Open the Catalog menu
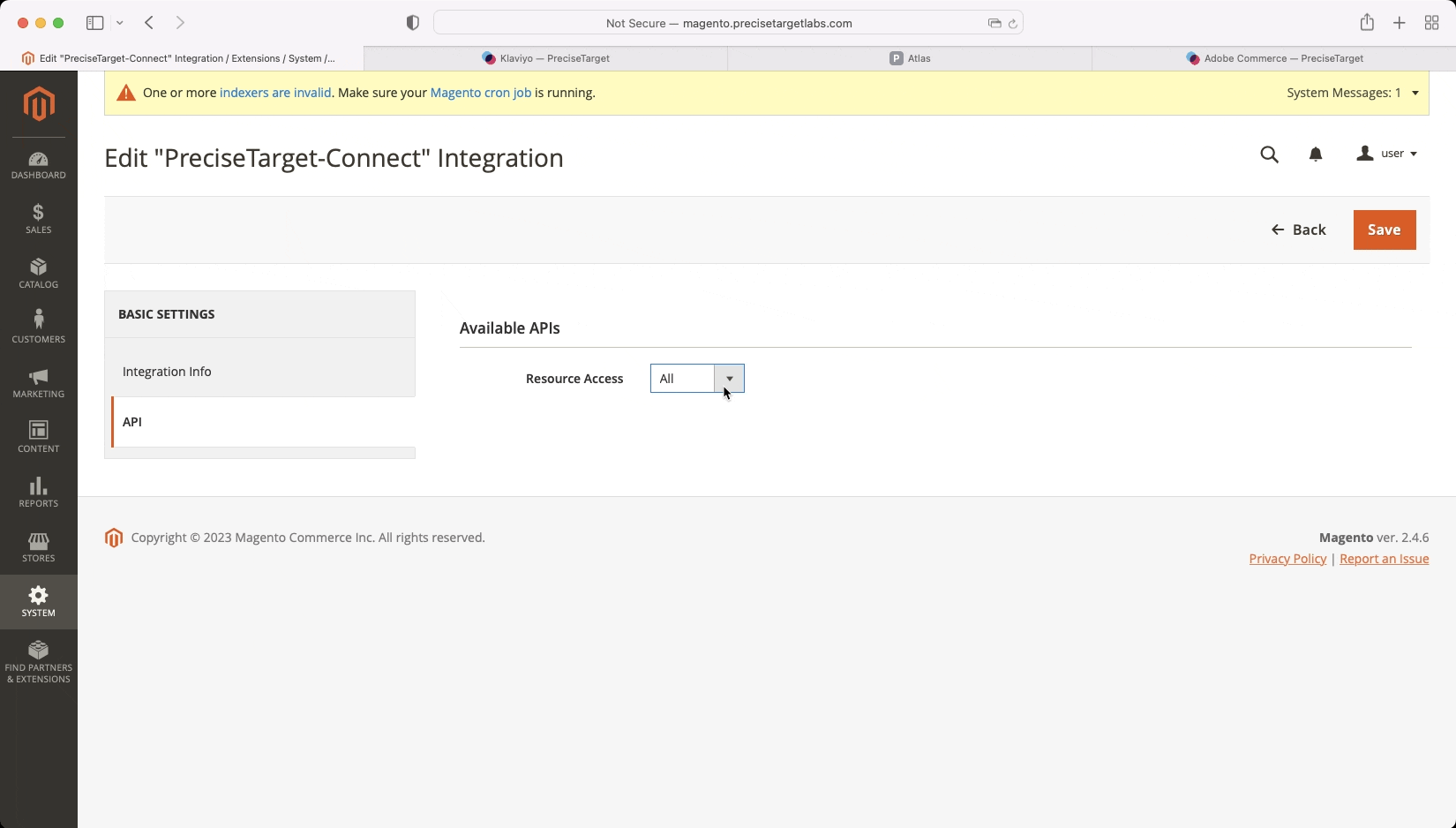 39,274
